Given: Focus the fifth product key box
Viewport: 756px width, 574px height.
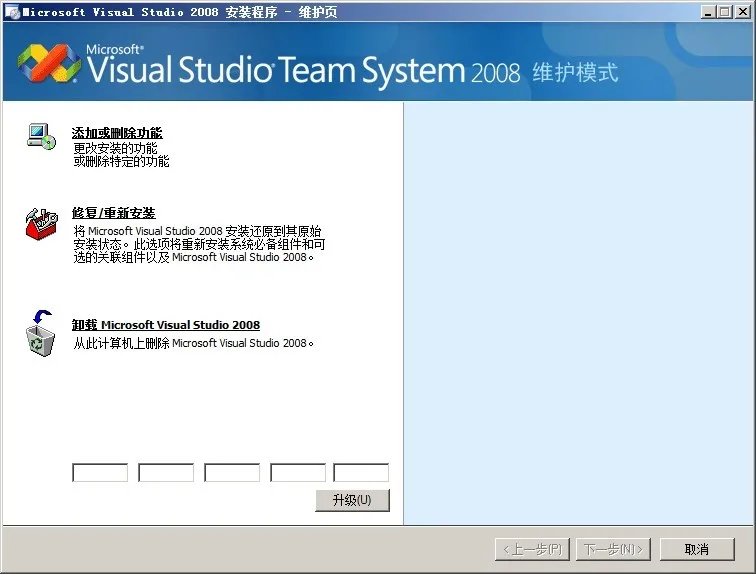Looking at the screenshot, I should [x=361, y=473].
